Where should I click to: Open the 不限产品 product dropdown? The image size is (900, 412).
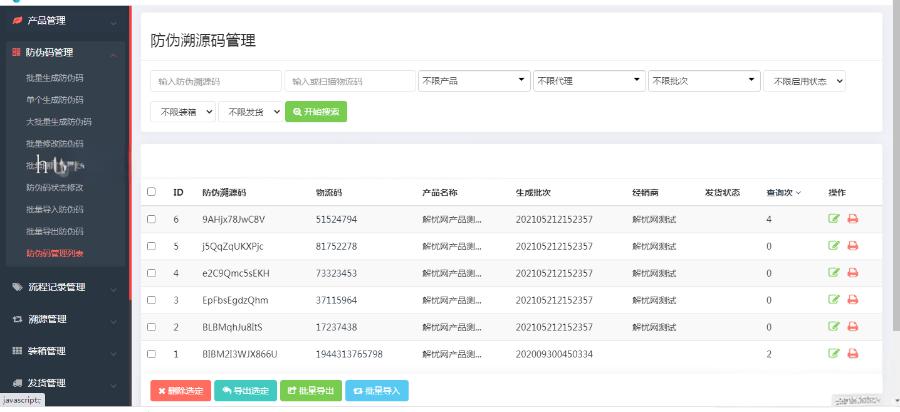[x=474, y=81]
